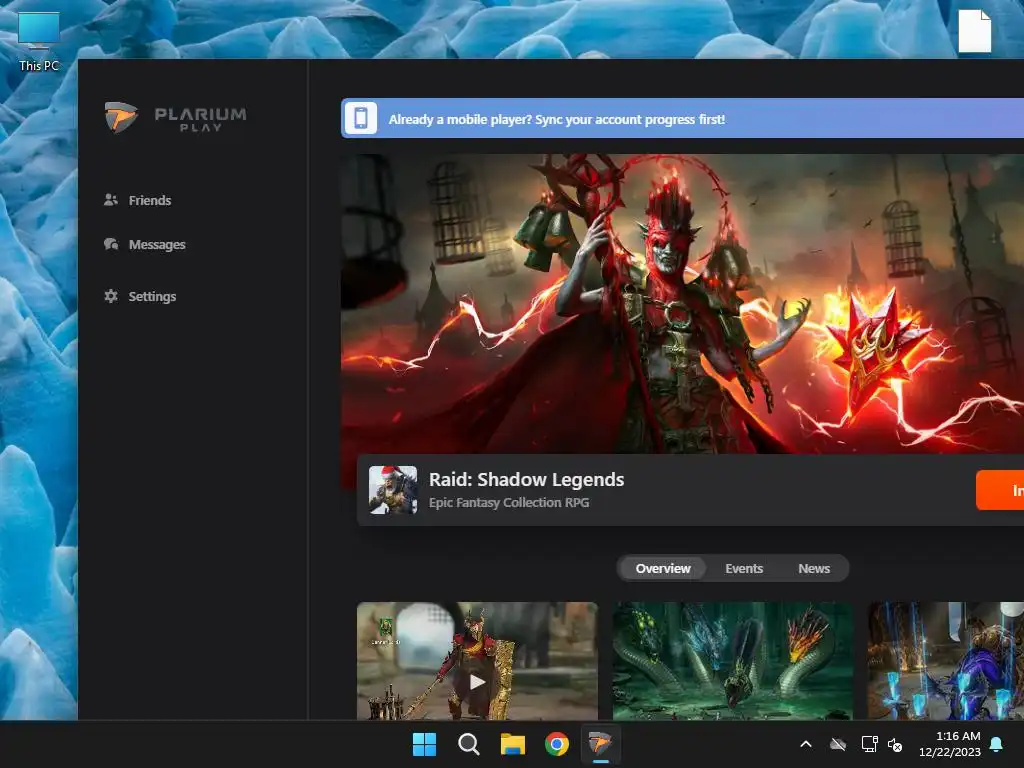Click the Raid: Shadow Legends game icon
Screen dimensions: 1024x768
pos(393,490)
